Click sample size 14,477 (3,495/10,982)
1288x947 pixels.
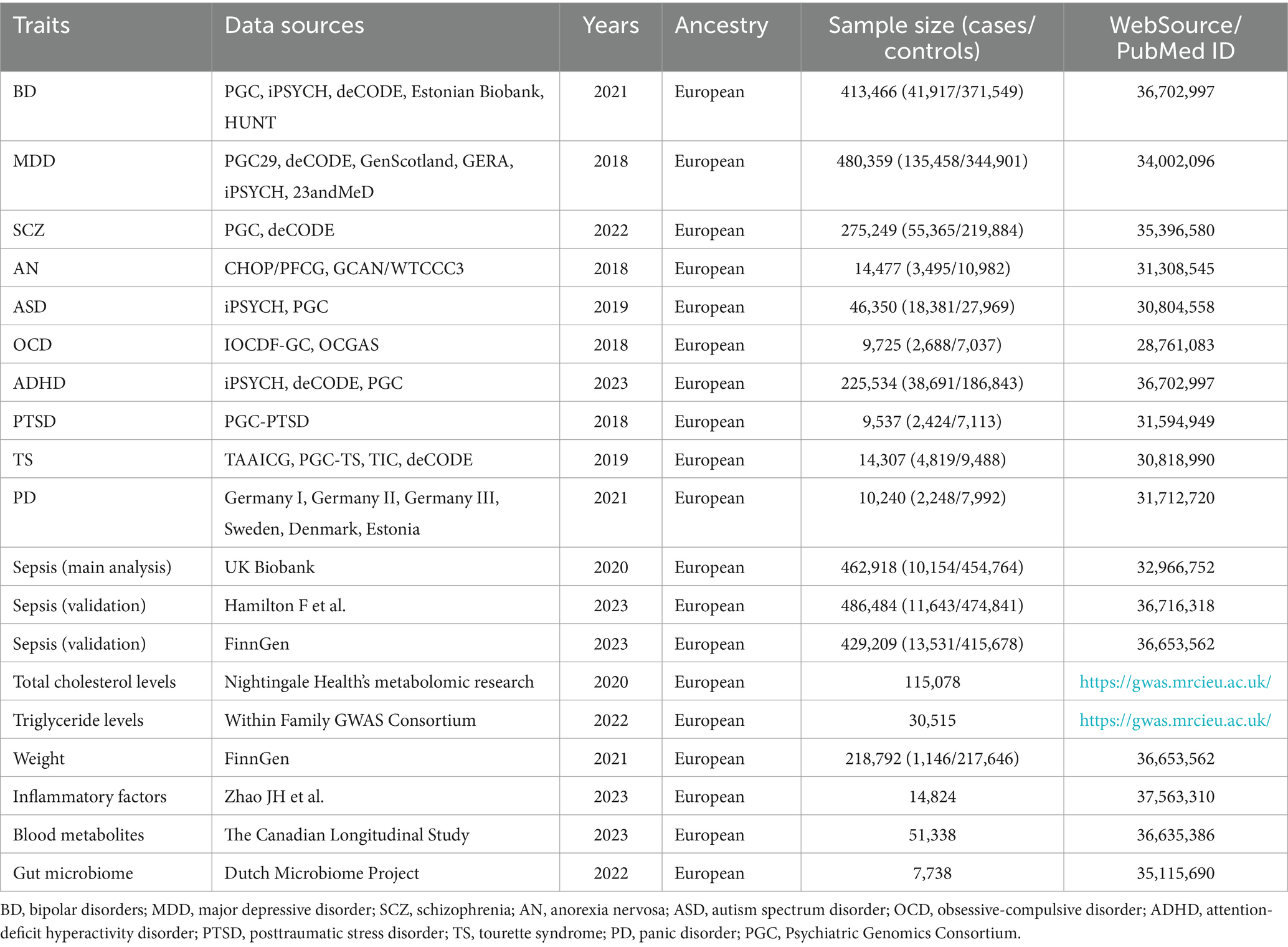(932, 269)
